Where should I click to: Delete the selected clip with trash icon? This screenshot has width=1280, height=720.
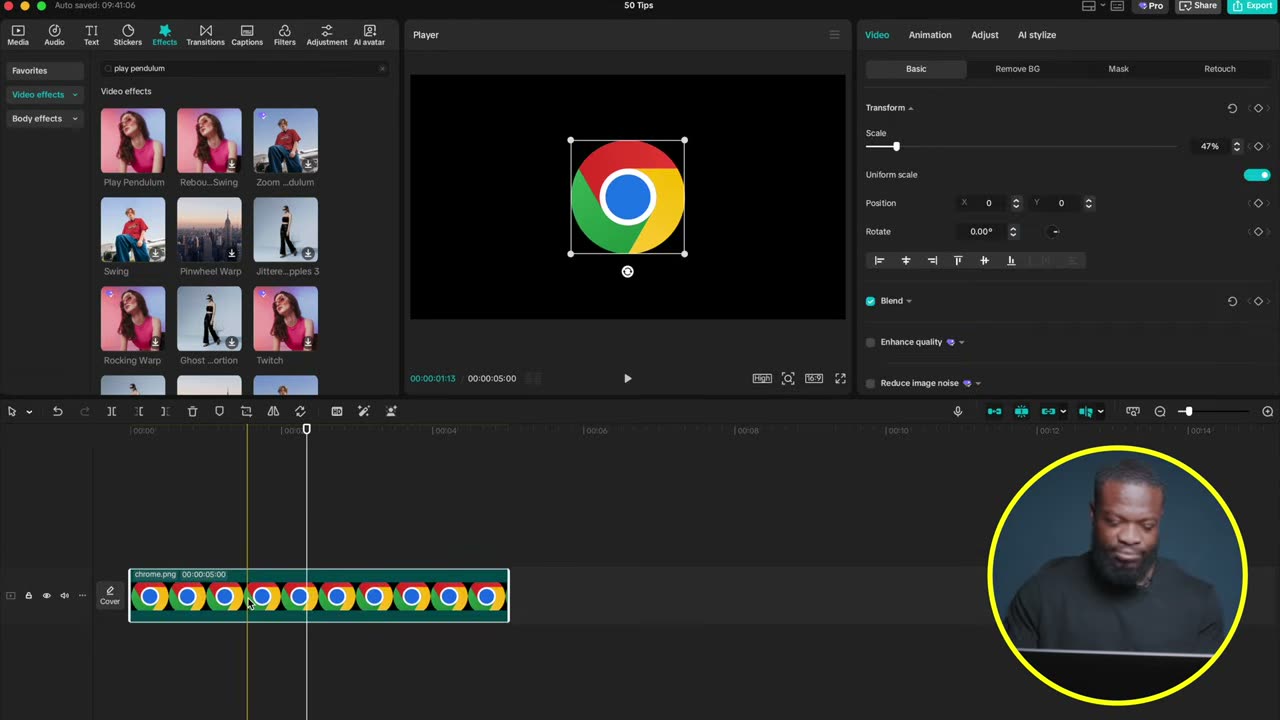pyautogui.click(x=192, y=411)
